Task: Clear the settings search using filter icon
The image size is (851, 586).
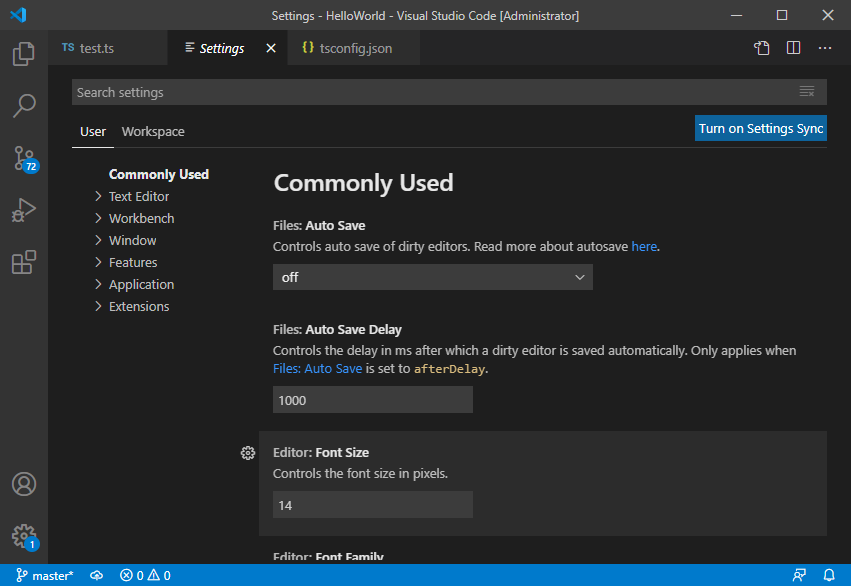Action: 807,91
